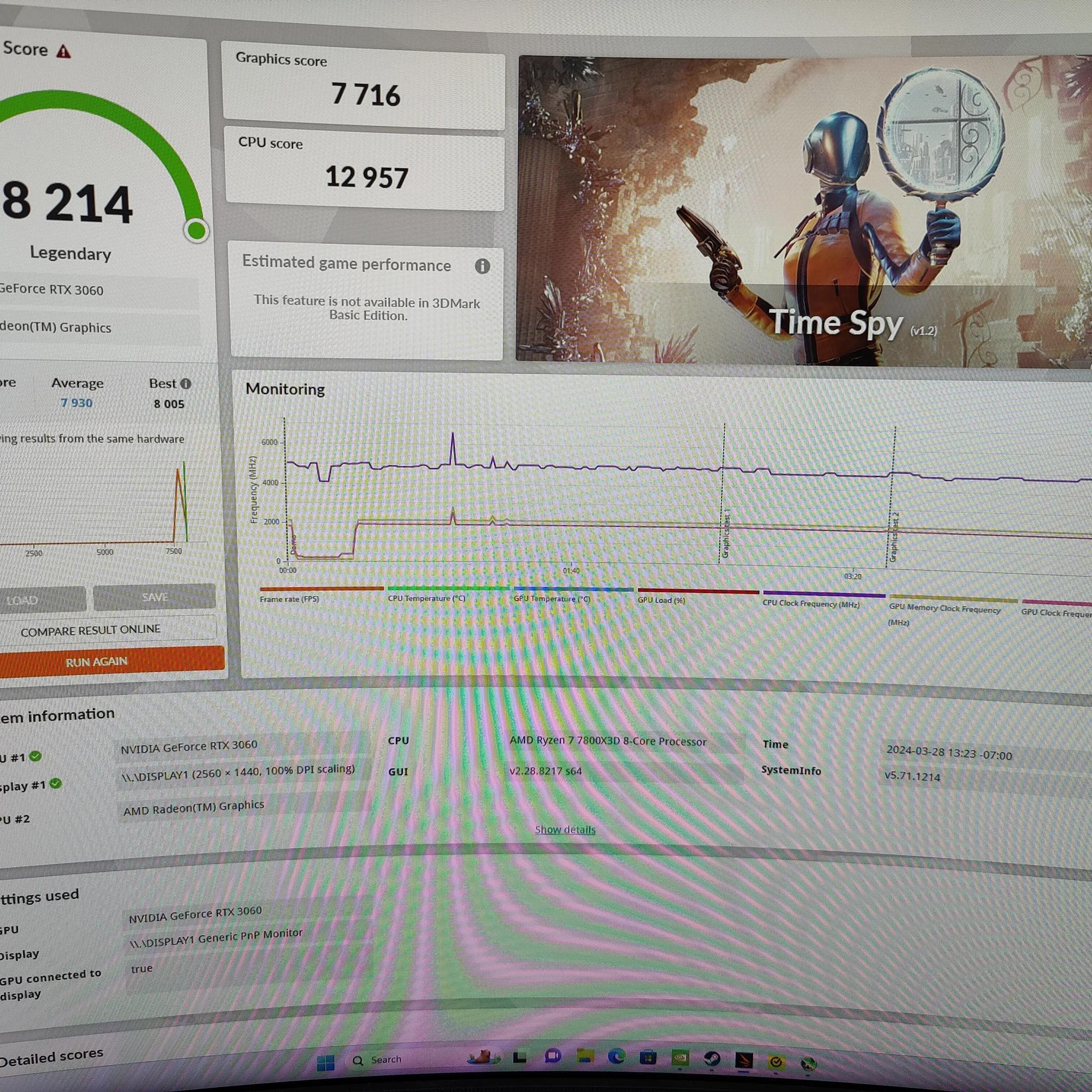
Task: Switch to Steam in the taskbar
Action: click(x=712, y=1058)
